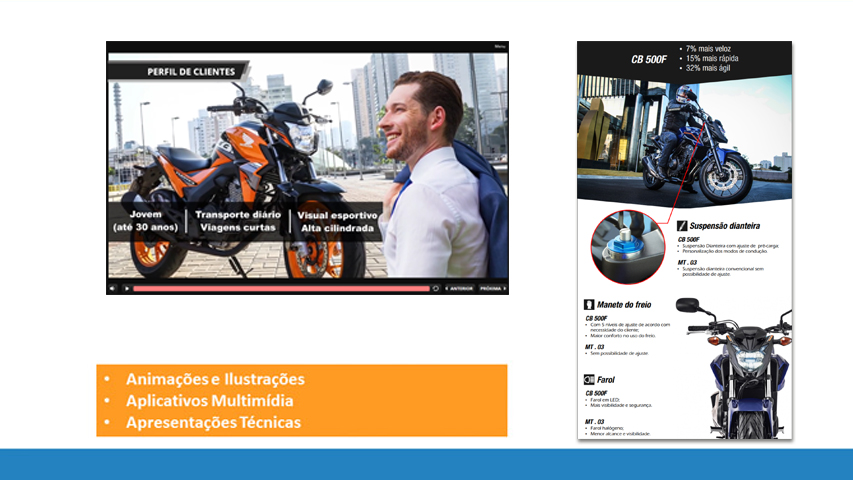Select the Transporte diário Viagens curtas label
The height and width of the screenshot is (480, 853).
click(238, 221)
